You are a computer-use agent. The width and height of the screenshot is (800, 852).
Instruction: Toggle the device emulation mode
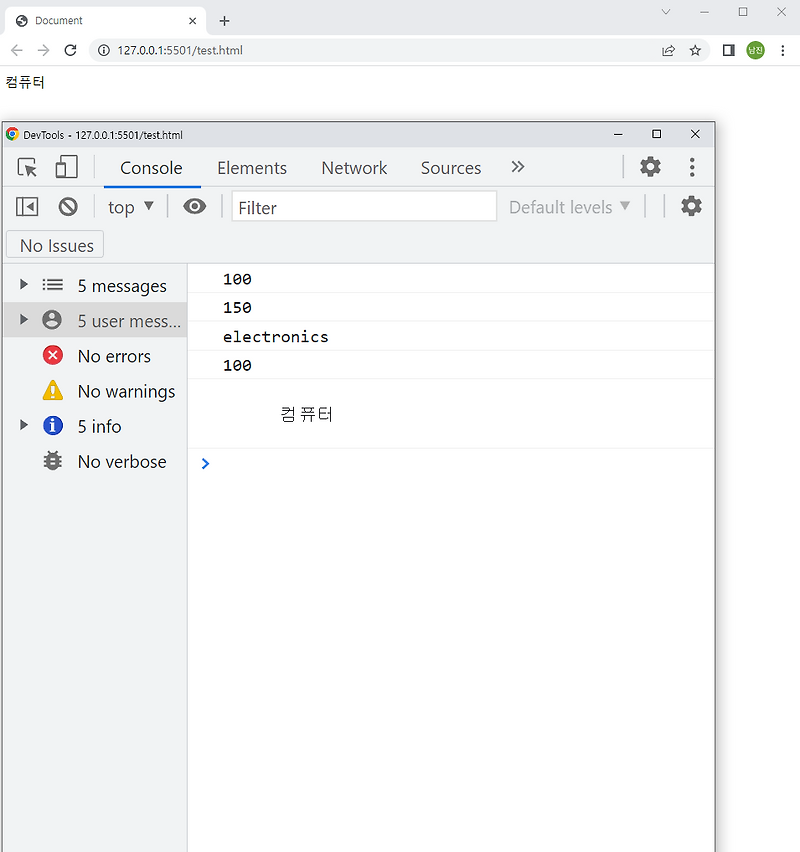(x=66, y=167)
